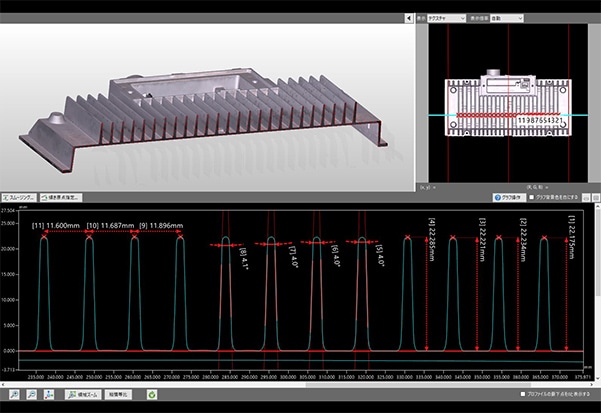Click the スムージング button
Screen dimensions: 601x413
[20, 198]
